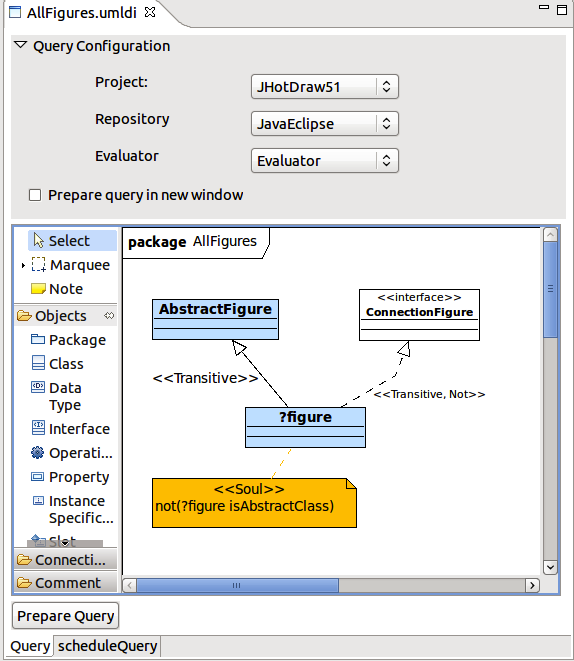Open the Evaluator combo box
Screen dimensions: 574x661
point(325,161)
